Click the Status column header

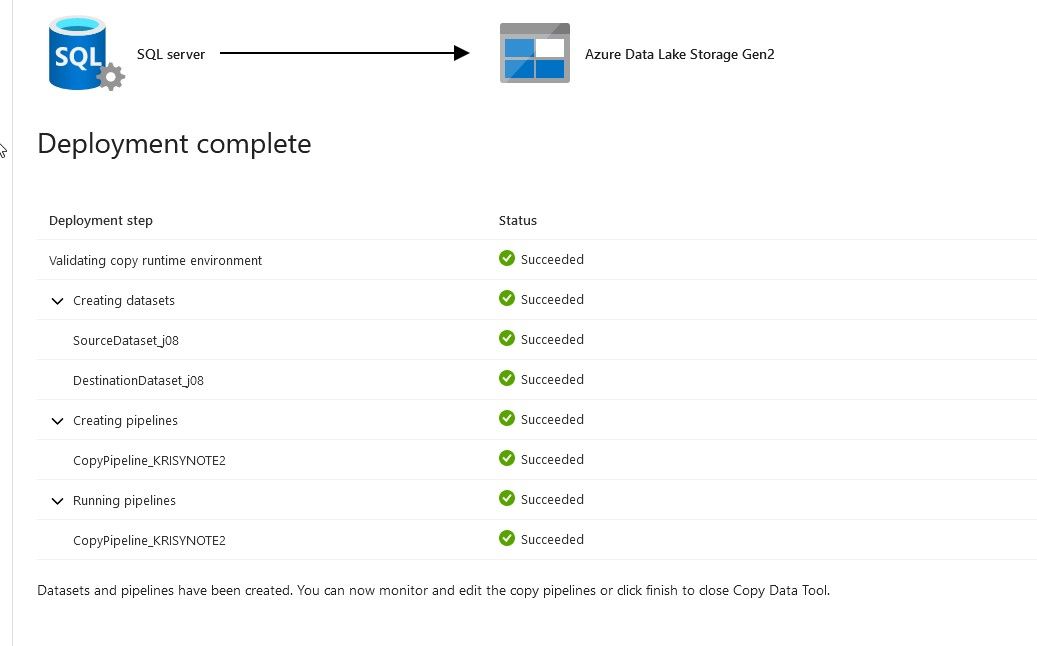[518, 221]
